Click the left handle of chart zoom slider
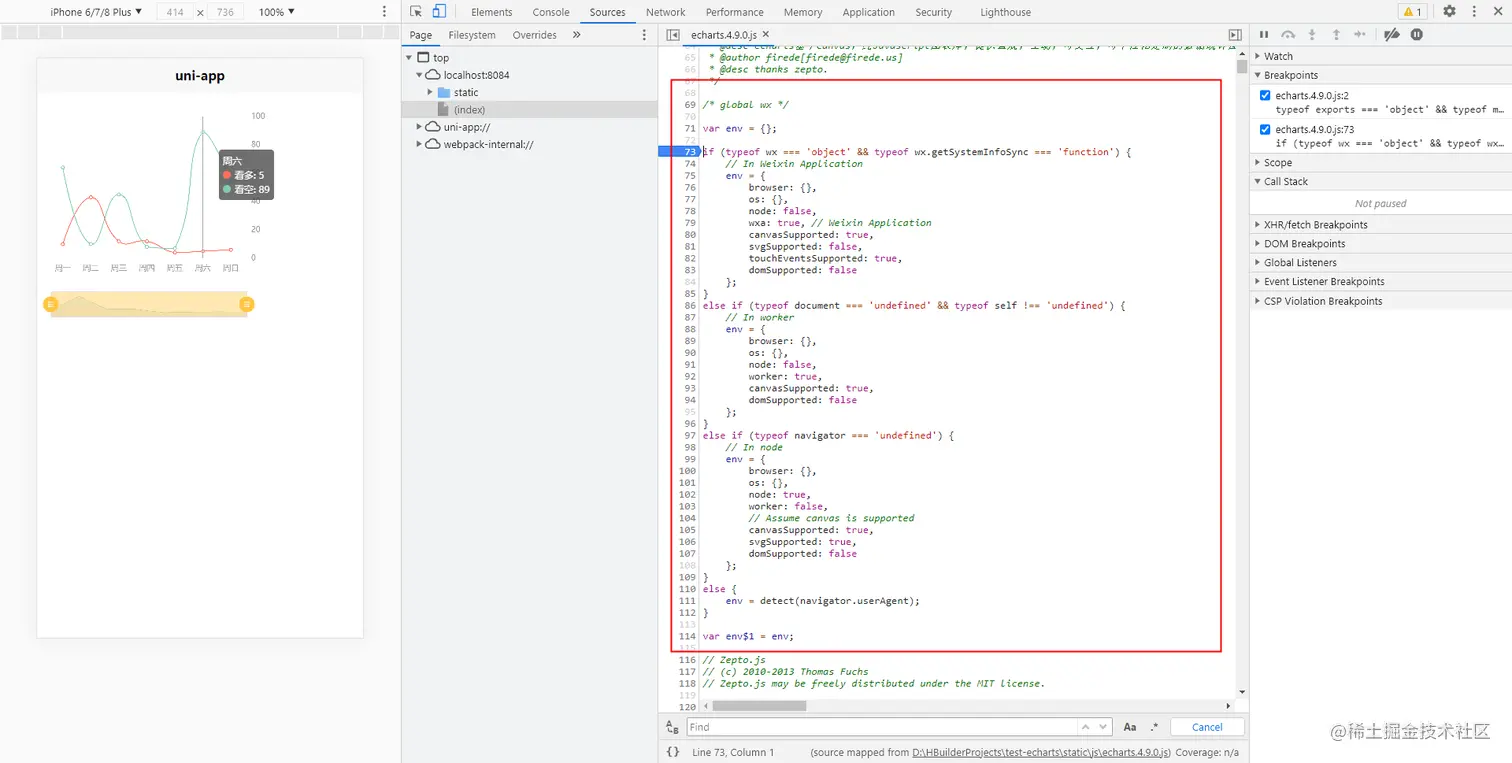 [50, 304]
